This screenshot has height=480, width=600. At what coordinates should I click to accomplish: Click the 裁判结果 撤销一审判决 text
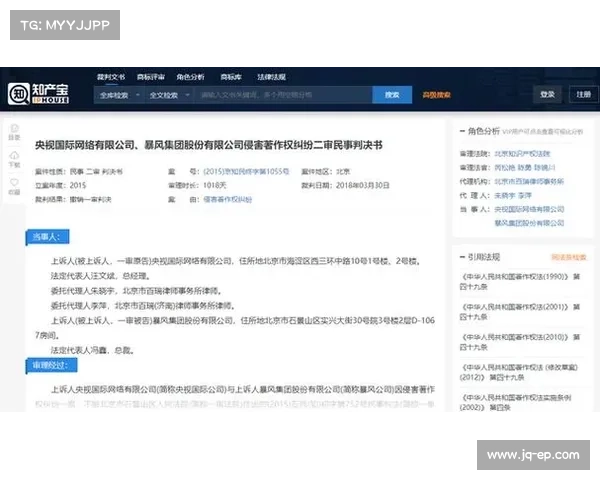pyautogui.click(x=73, y=199)
